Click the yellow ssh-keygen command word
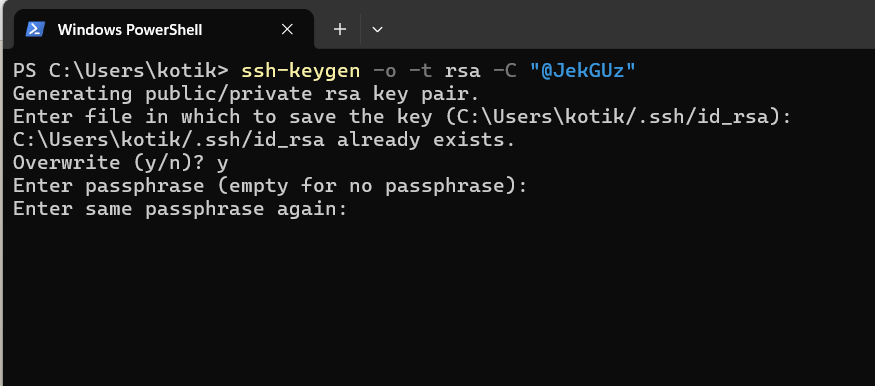This screenshot has width=875, height=386. [301, 72]
